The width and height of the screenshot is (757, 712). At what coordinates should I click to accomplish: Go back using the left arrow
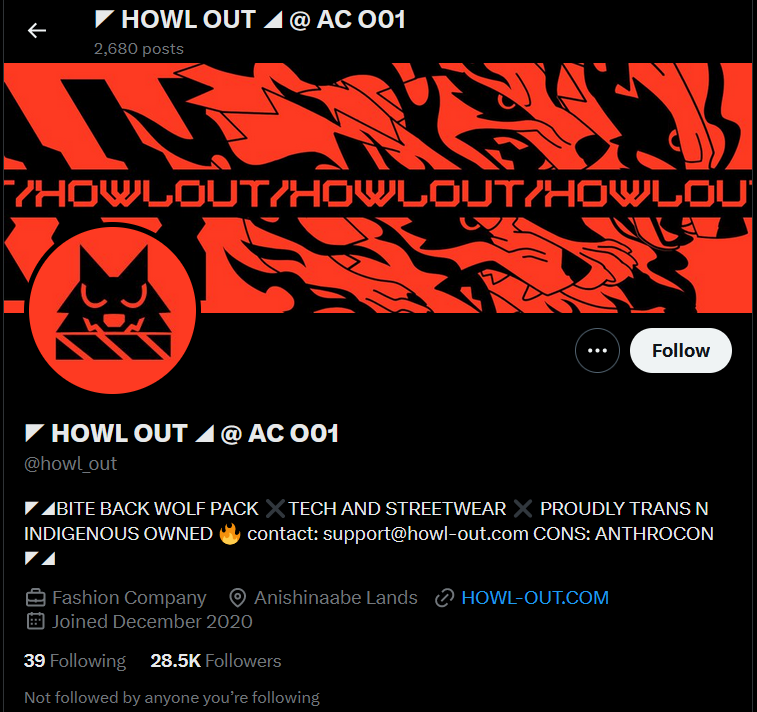click(37, 30)
